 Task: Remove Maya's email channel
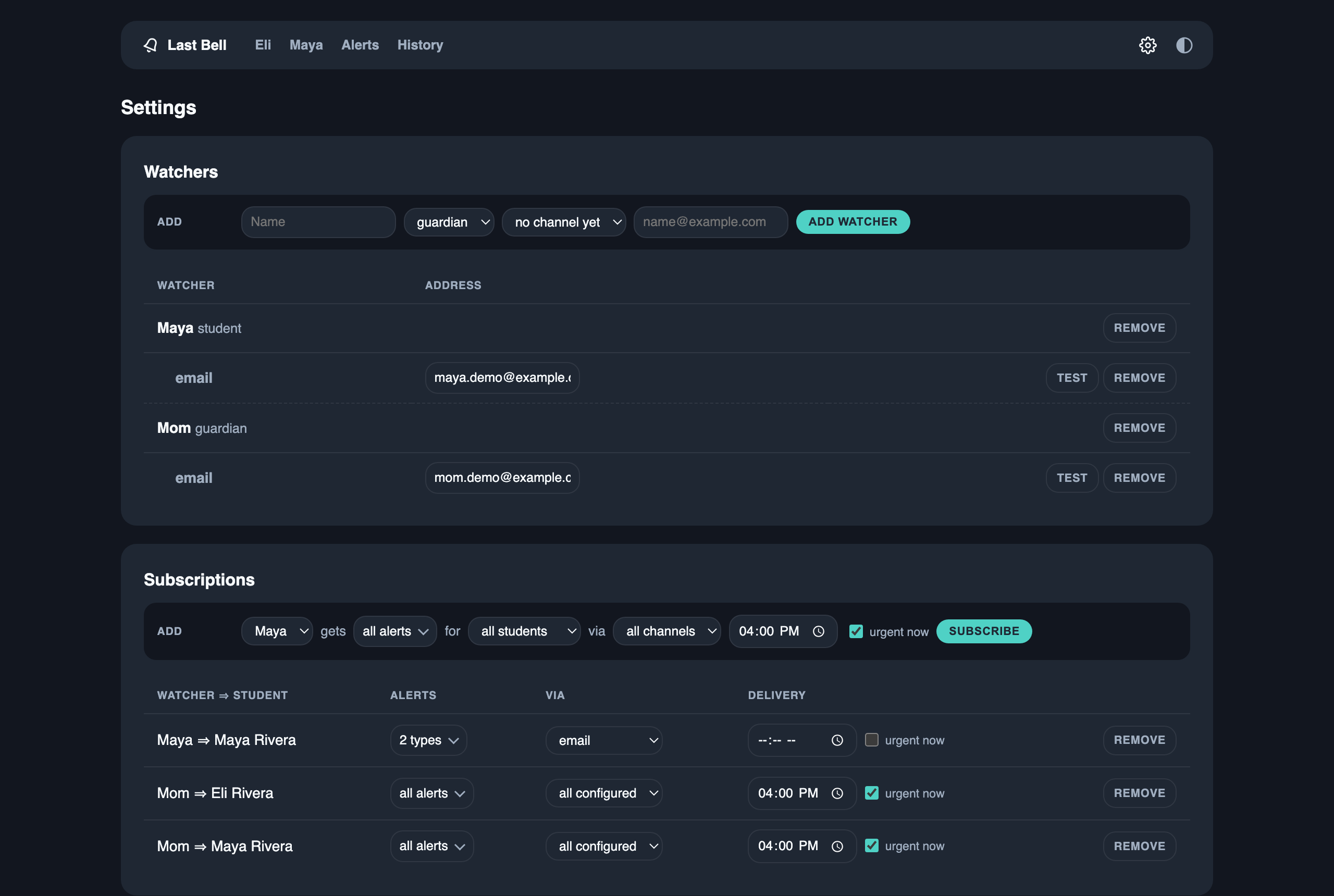pos(1139,378)
